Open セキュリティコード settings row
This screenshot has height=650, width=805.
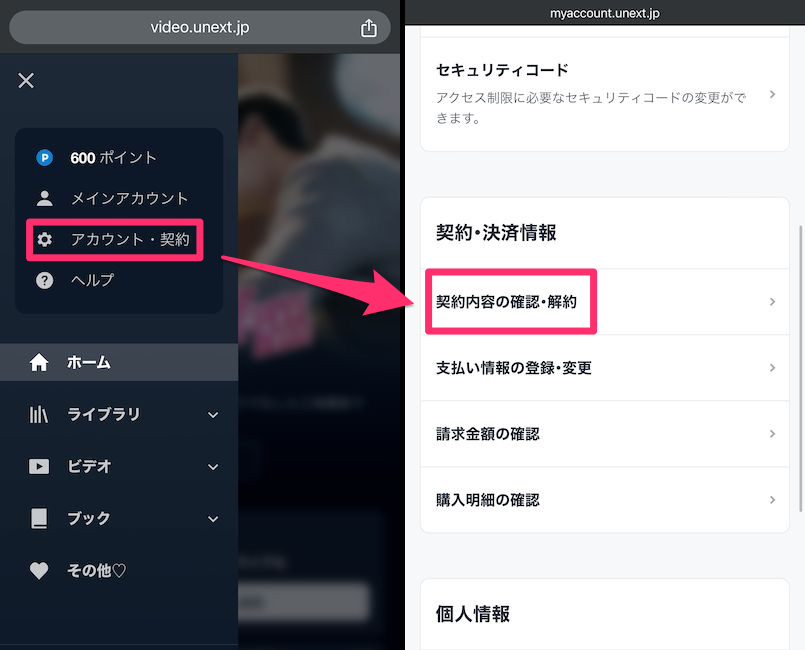tap(605, 94)
